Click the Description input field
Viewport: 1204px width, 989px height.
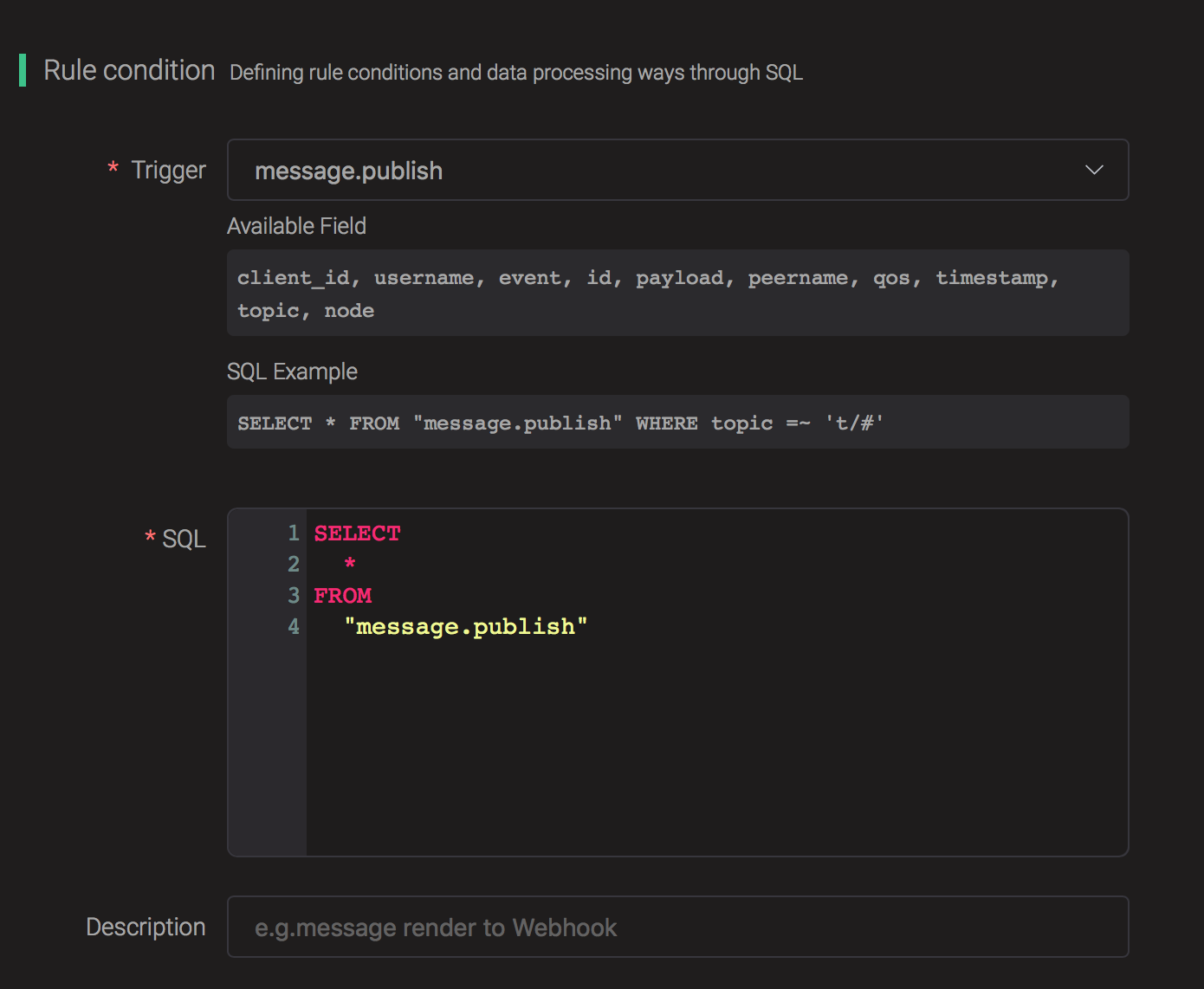pos(677,927)
